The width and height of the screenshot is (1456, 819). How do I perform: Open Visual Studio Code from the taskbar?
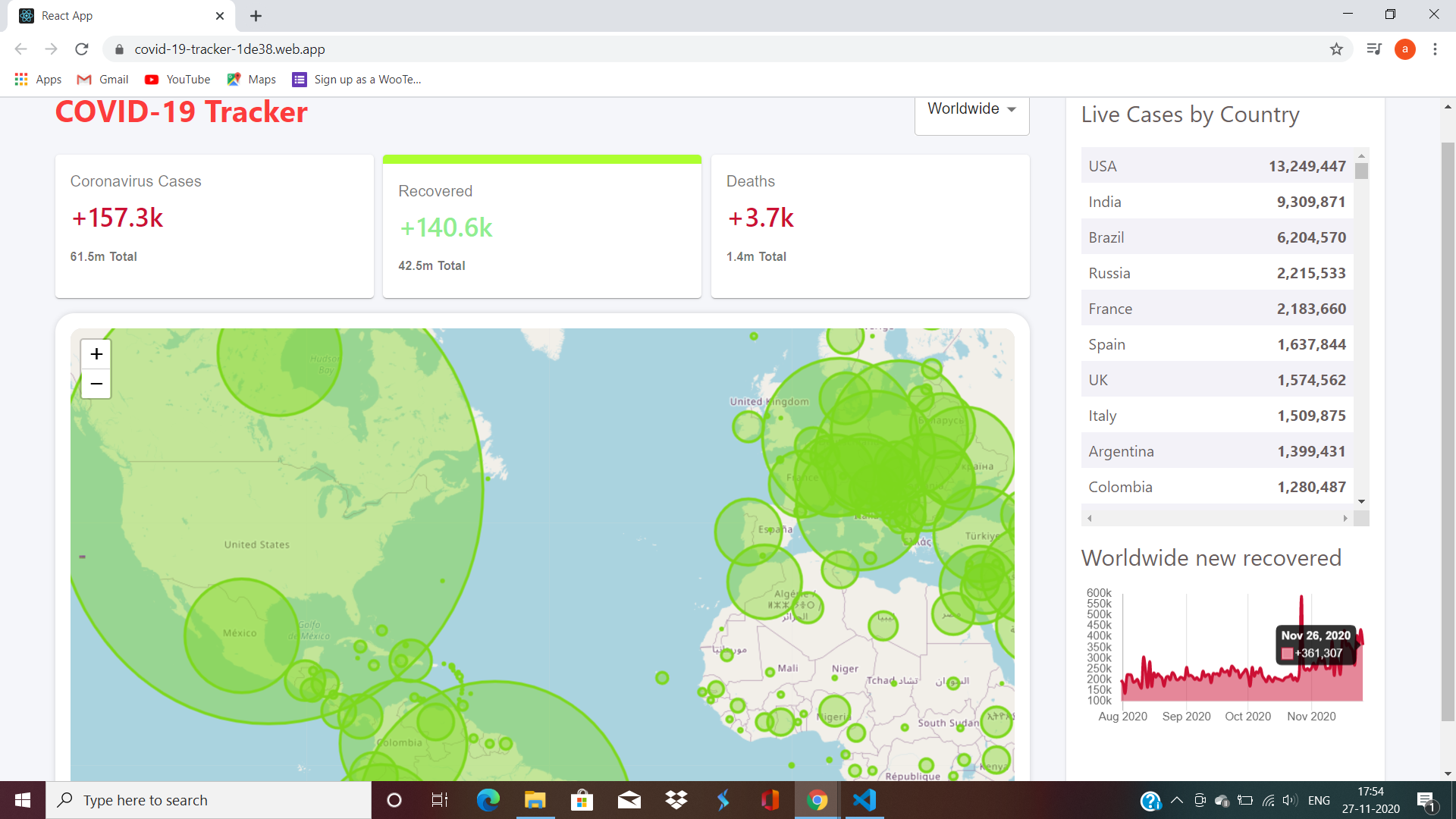tap(864, 800)
